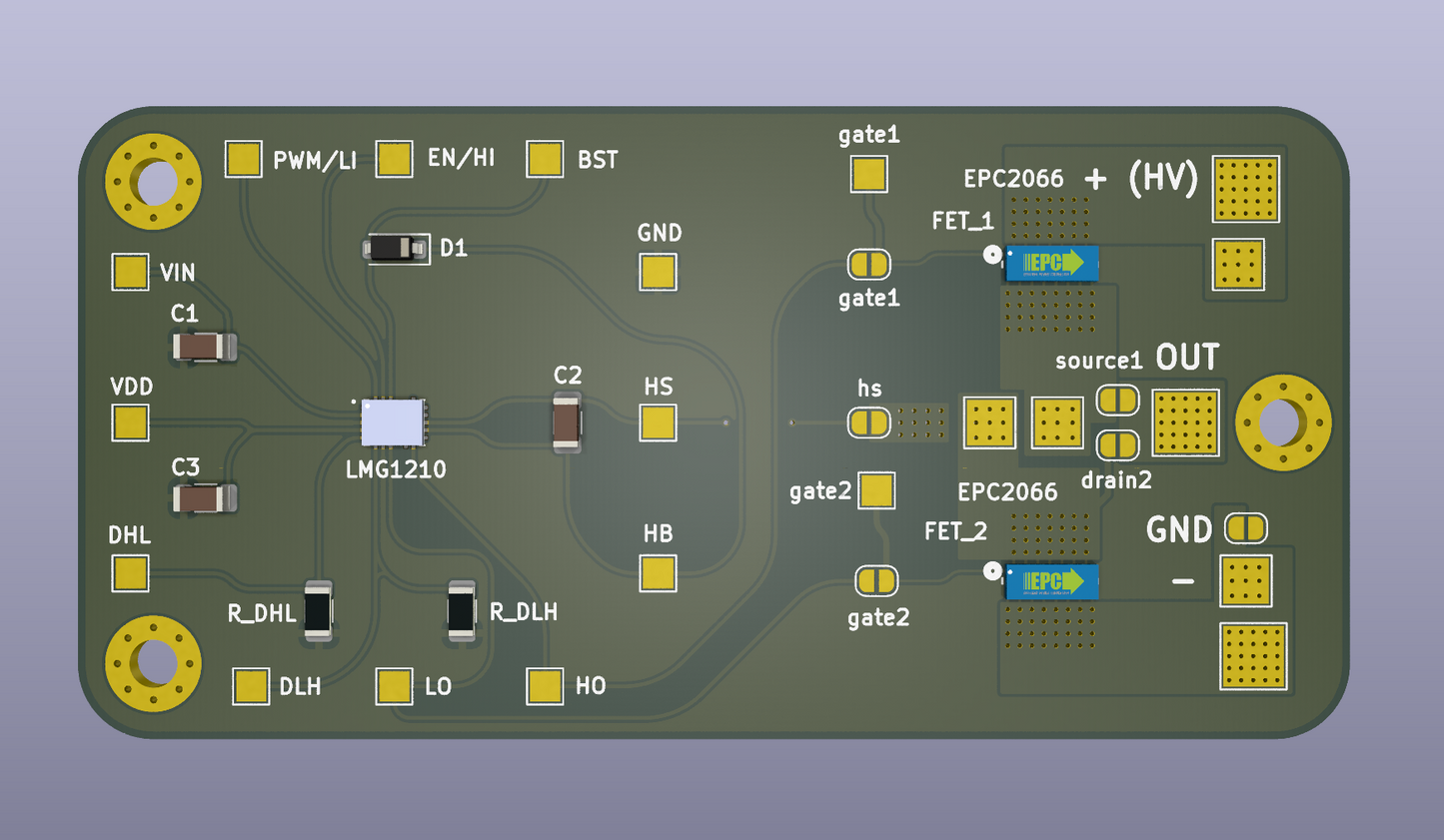Click the LMG1210 driver IC chip

pyautogui.click(x=393, y=421)
